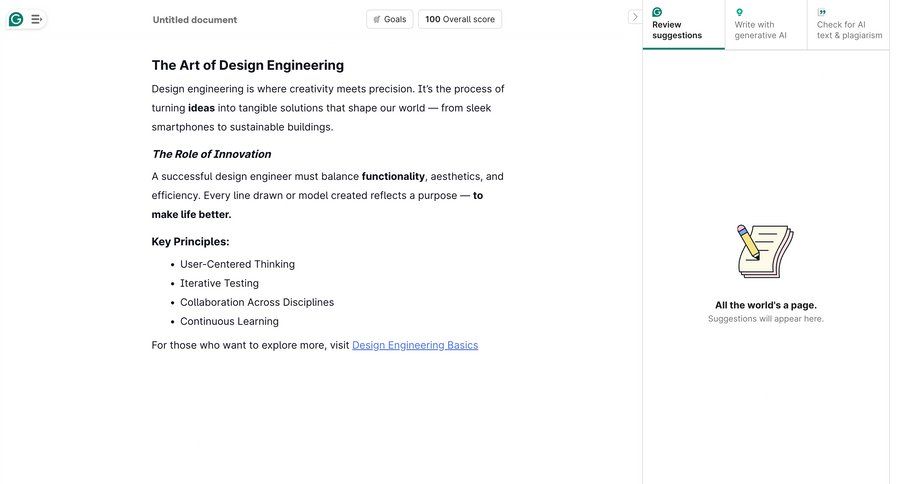
Task: Click the text Suggestions will appear here.
Action: pos(766,319)
